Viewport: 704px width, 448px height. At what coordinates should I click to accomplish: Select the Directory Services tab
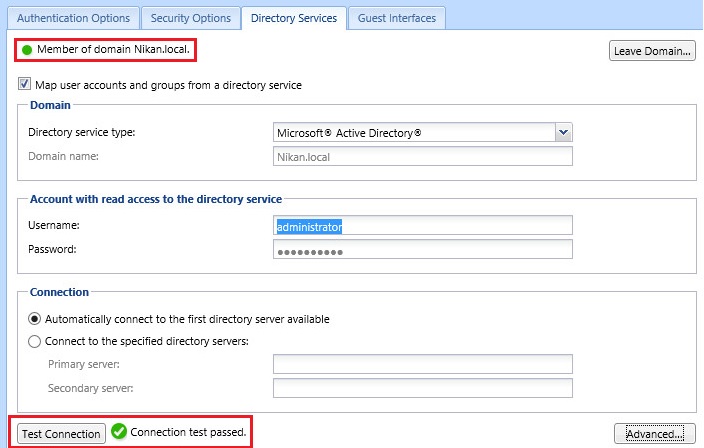click(294, 18)
